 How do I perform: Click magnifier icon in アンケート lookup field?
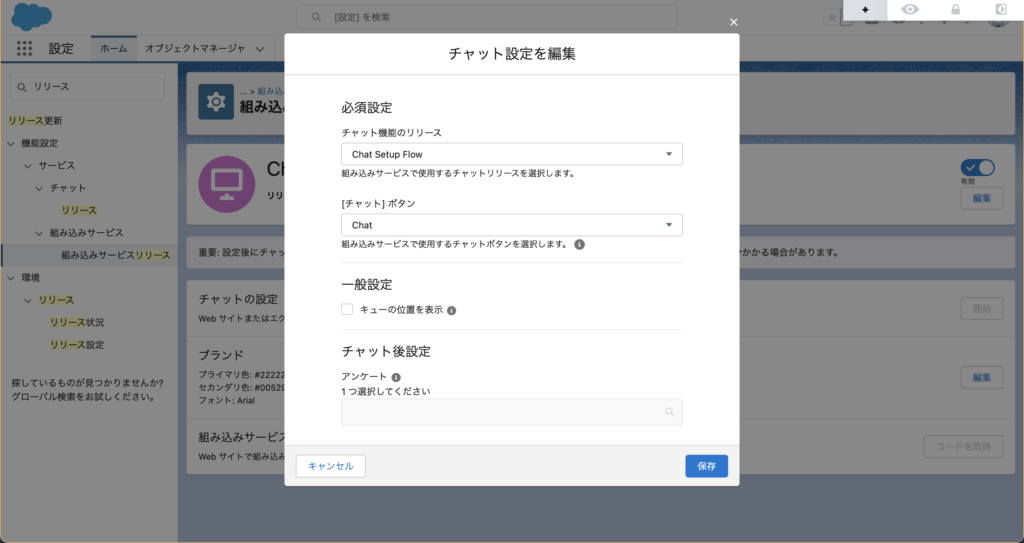point(669,412)
